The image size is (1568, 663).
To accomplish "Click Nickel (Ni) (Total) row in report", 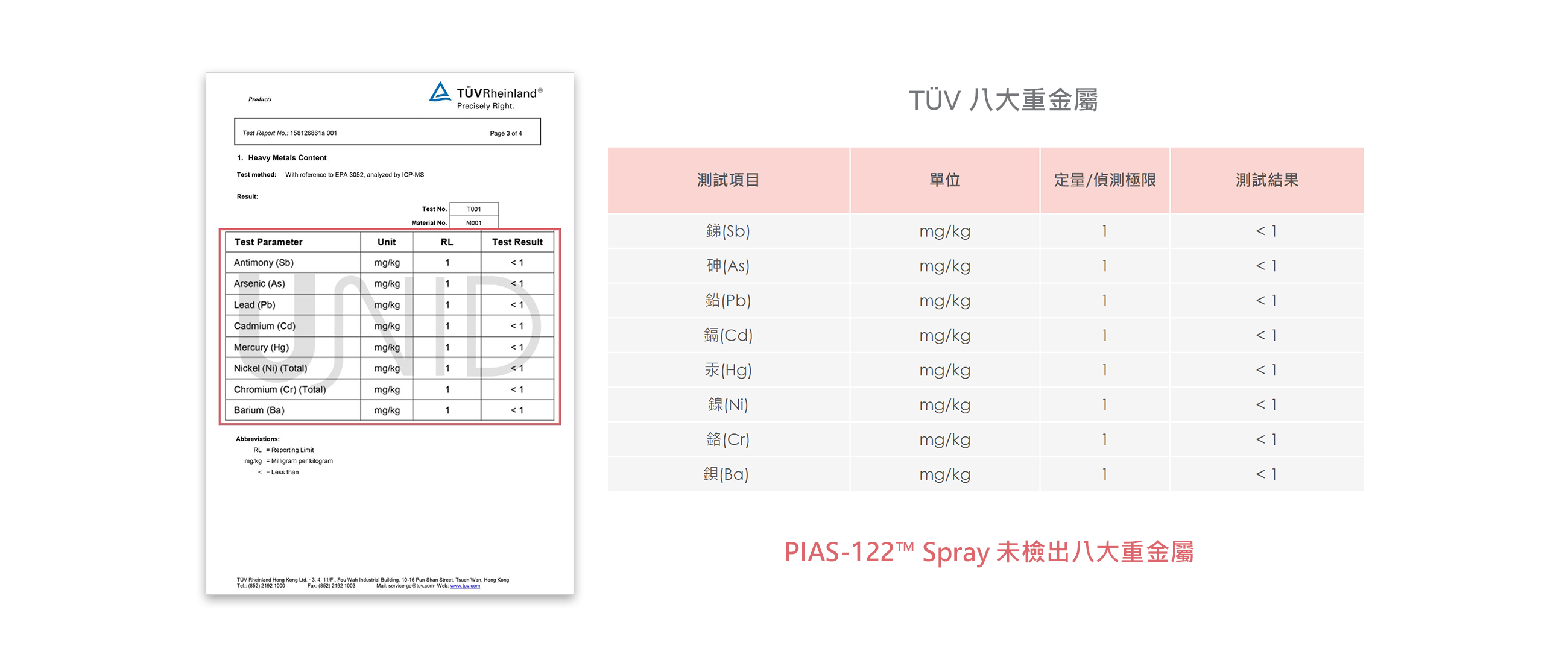I will [390, 368].
